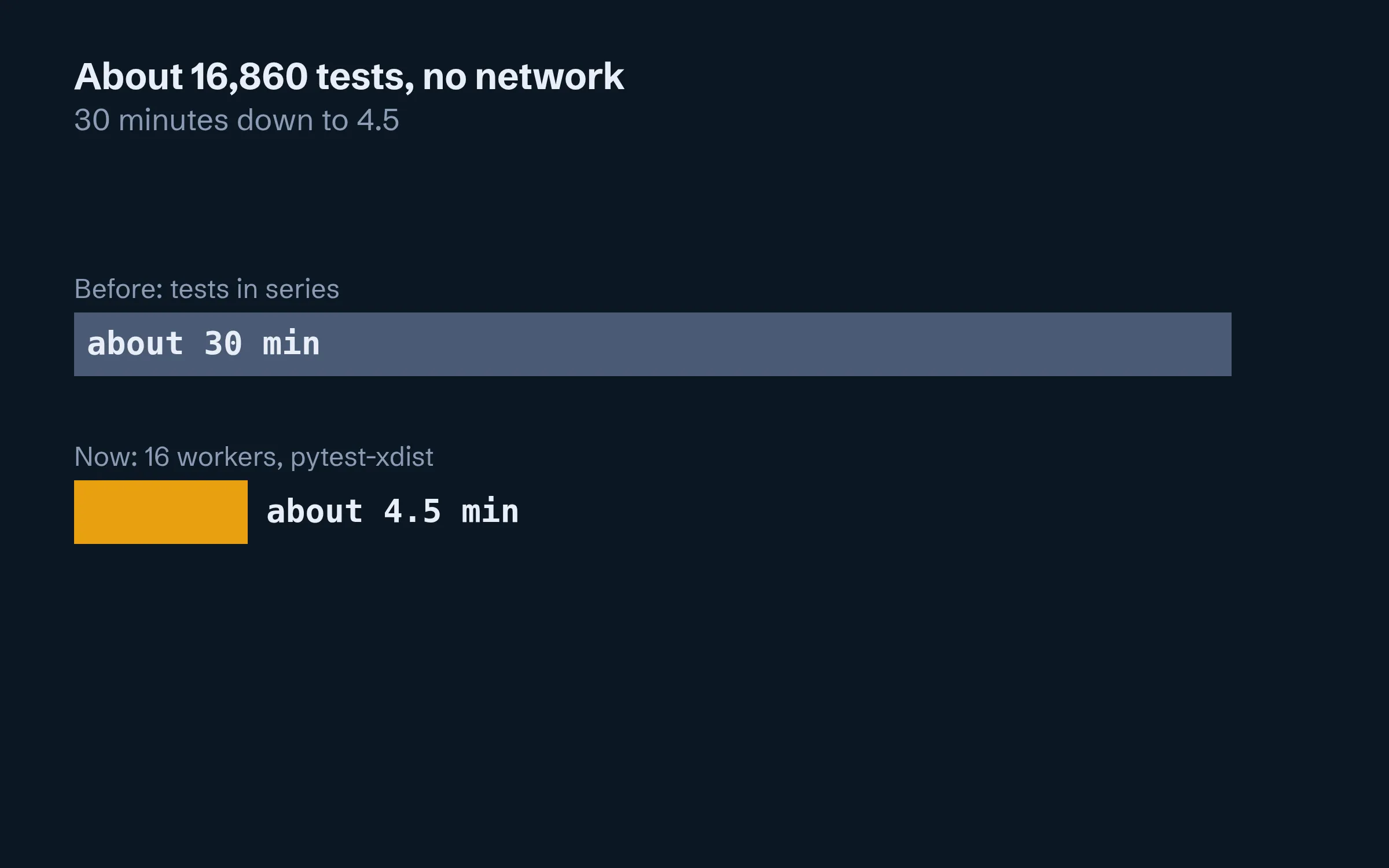The image size is (1389, 868).
Task: Click the number "30" inside the gray bar
Action: tap(223, 344)
